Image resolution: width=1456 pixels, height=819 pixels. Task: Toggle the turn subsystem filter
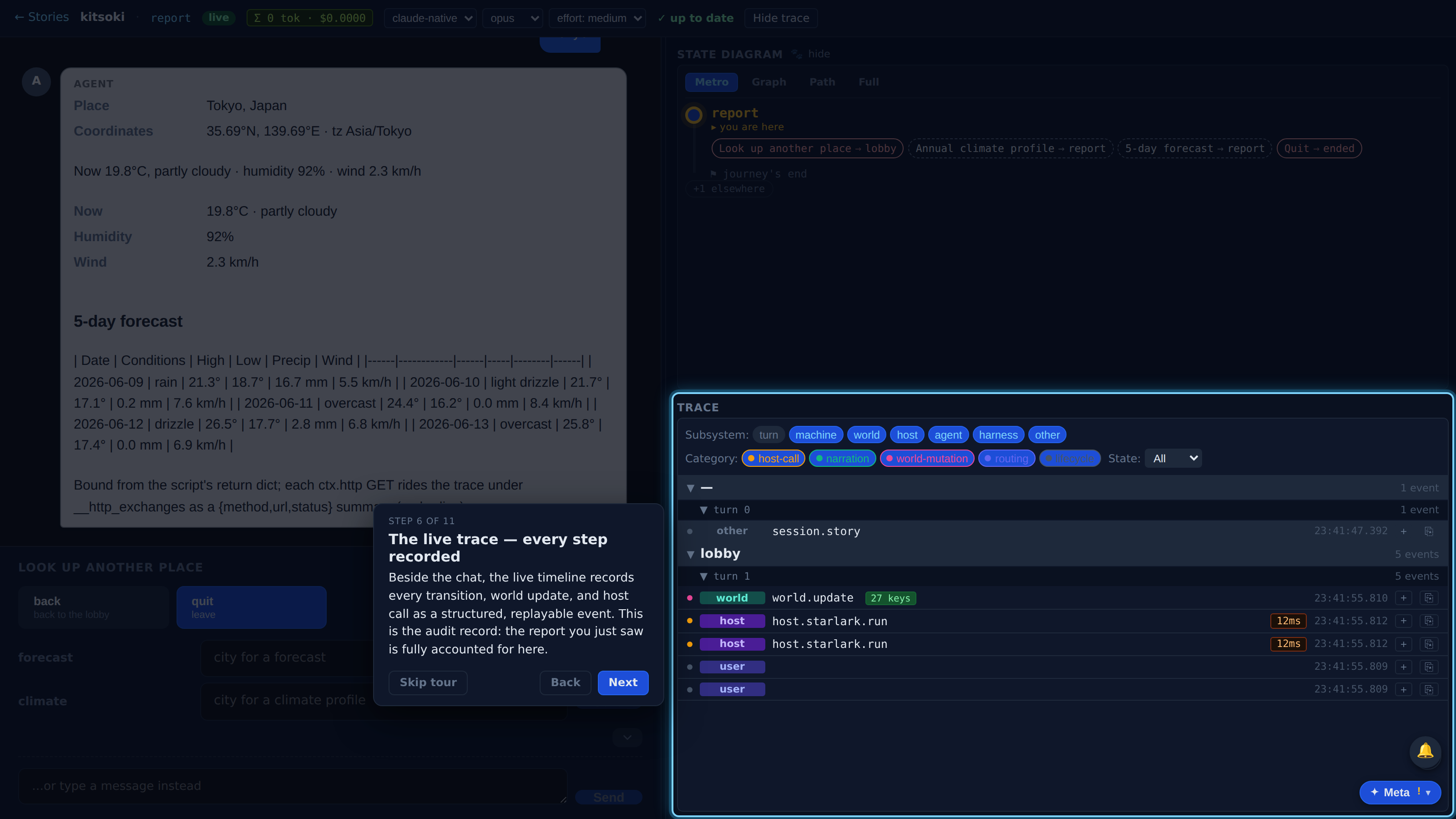pos(768,435)
